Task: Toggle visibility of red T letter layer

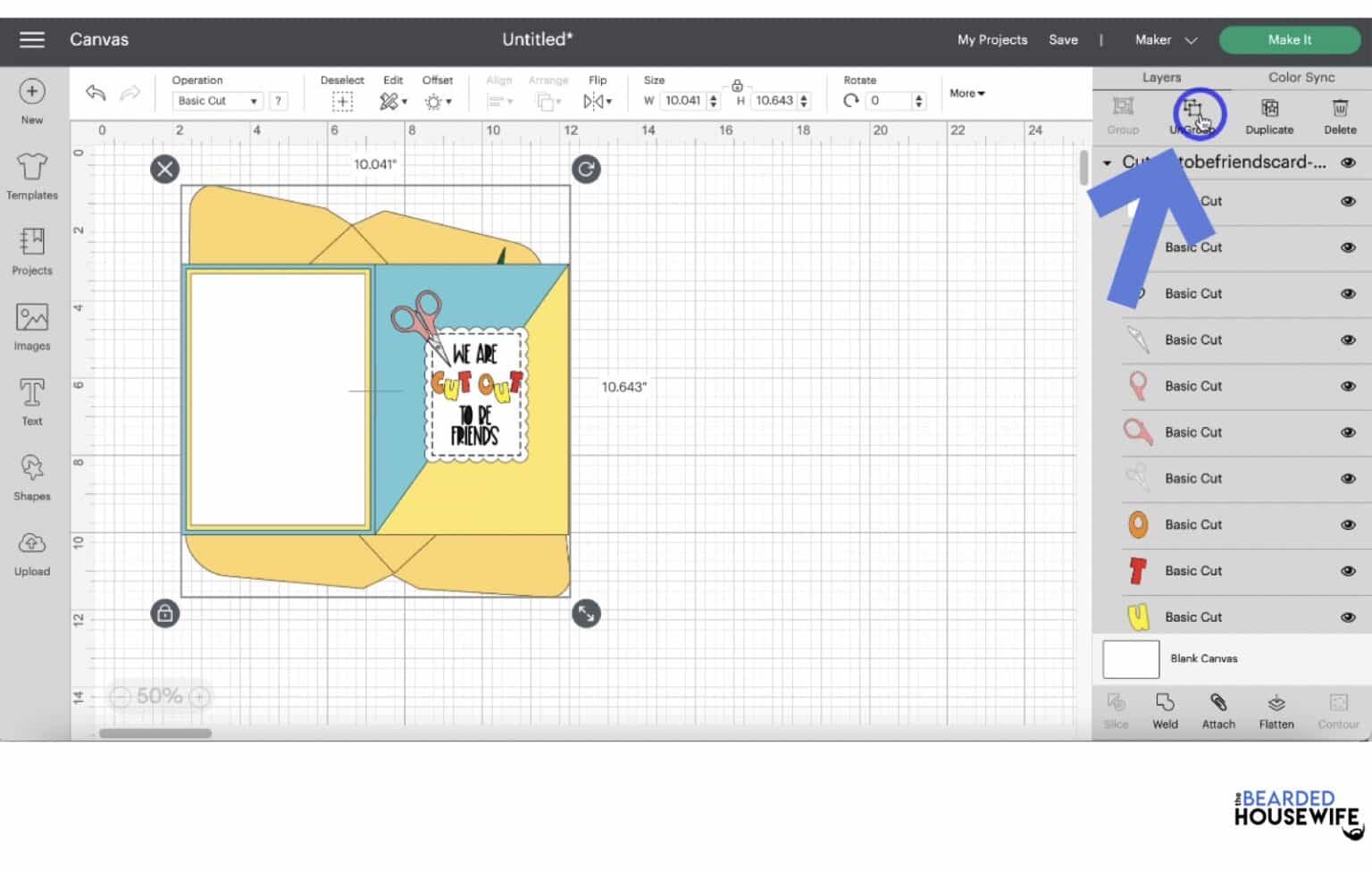Action: pos(1348,571)
